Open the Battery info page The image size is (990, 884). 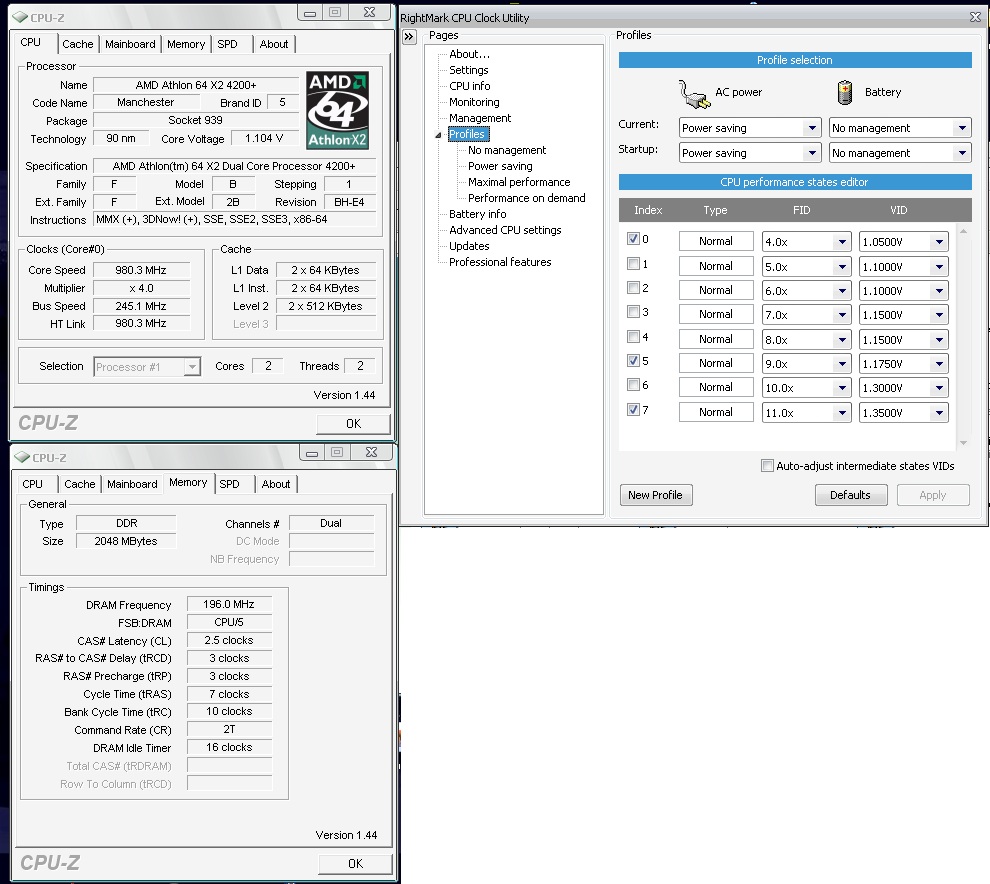tap(477, 214)
